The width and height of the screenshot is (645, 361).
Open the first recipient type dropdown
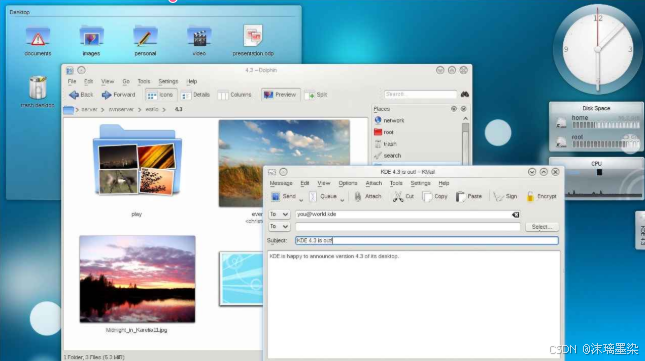pos(279,214)
